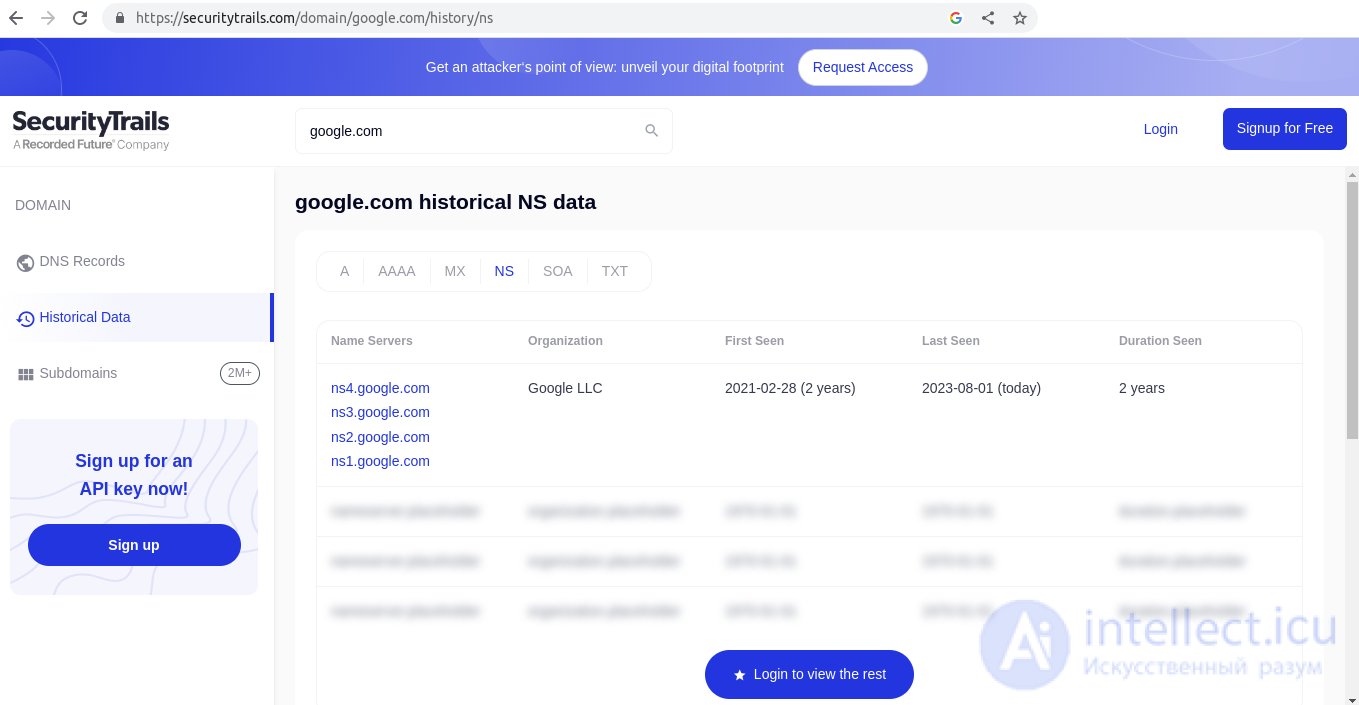Click the 2 years duration cell
Screen dimensions: 1359x705
1142,388
